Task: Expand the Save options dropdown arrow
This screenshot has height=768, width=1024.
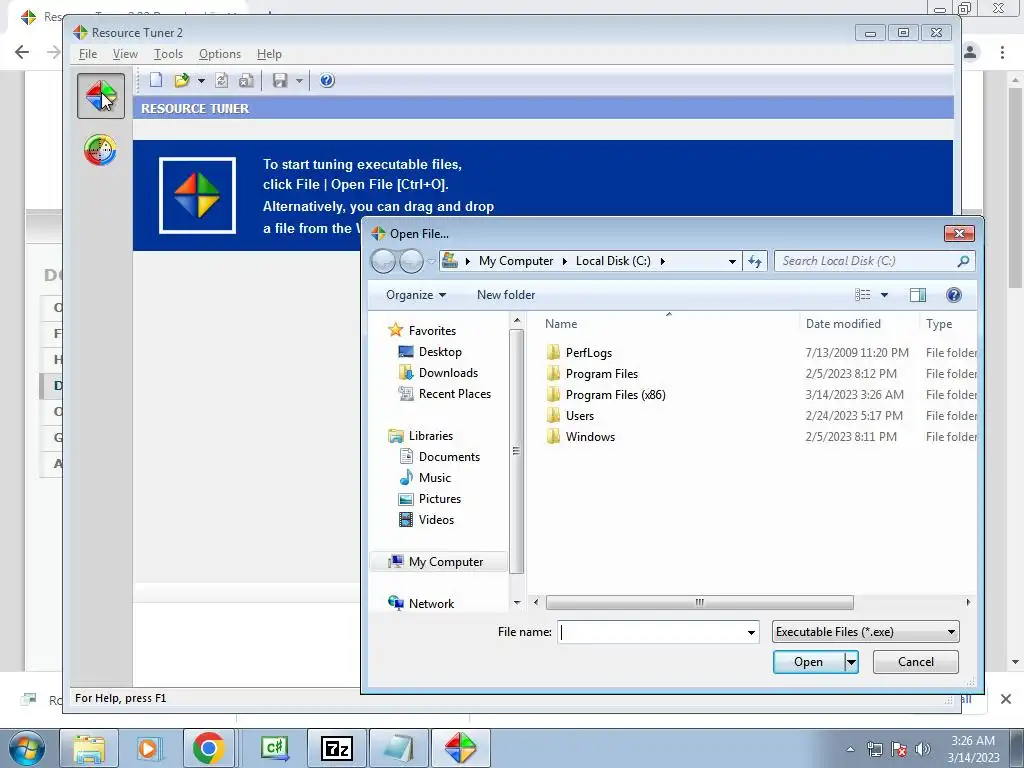Action: [299, 81]
